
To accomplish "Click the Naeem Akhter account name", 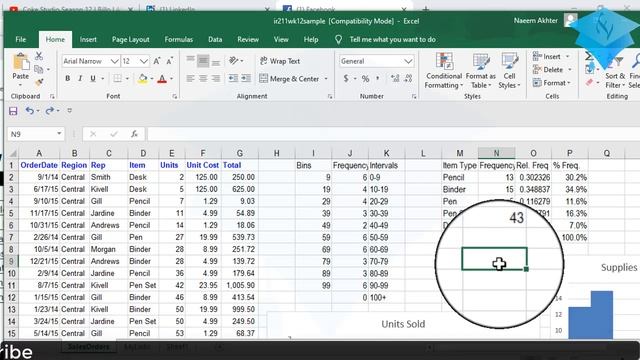I will pyautogui.click(x=536, y=20).
